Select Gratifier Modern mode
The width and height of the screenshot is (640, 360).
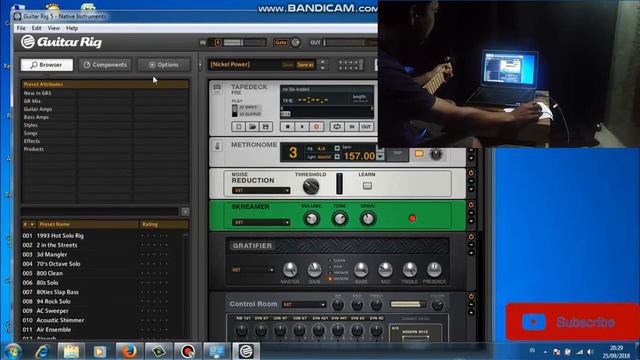pyautogui.click(x=339, y=279)
